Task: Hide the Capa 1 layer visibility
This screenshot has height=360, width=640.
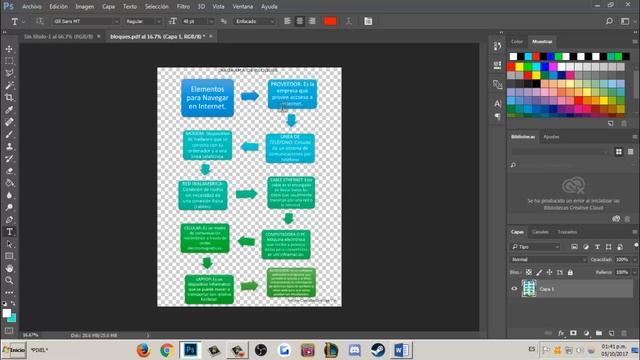Action: [x=514, y=289]
